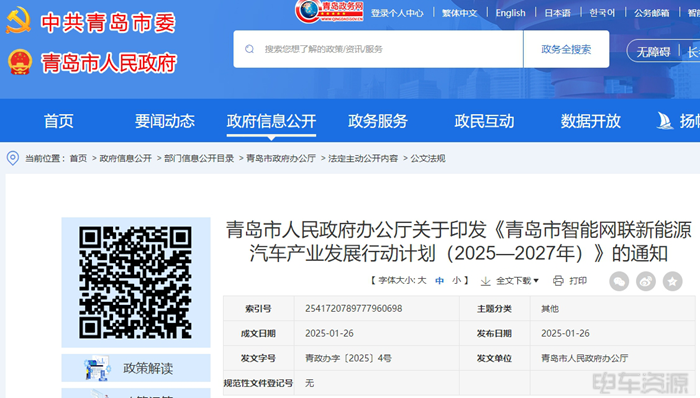Share article via Weibo icon
700x398 pixels.
point(646,281)
